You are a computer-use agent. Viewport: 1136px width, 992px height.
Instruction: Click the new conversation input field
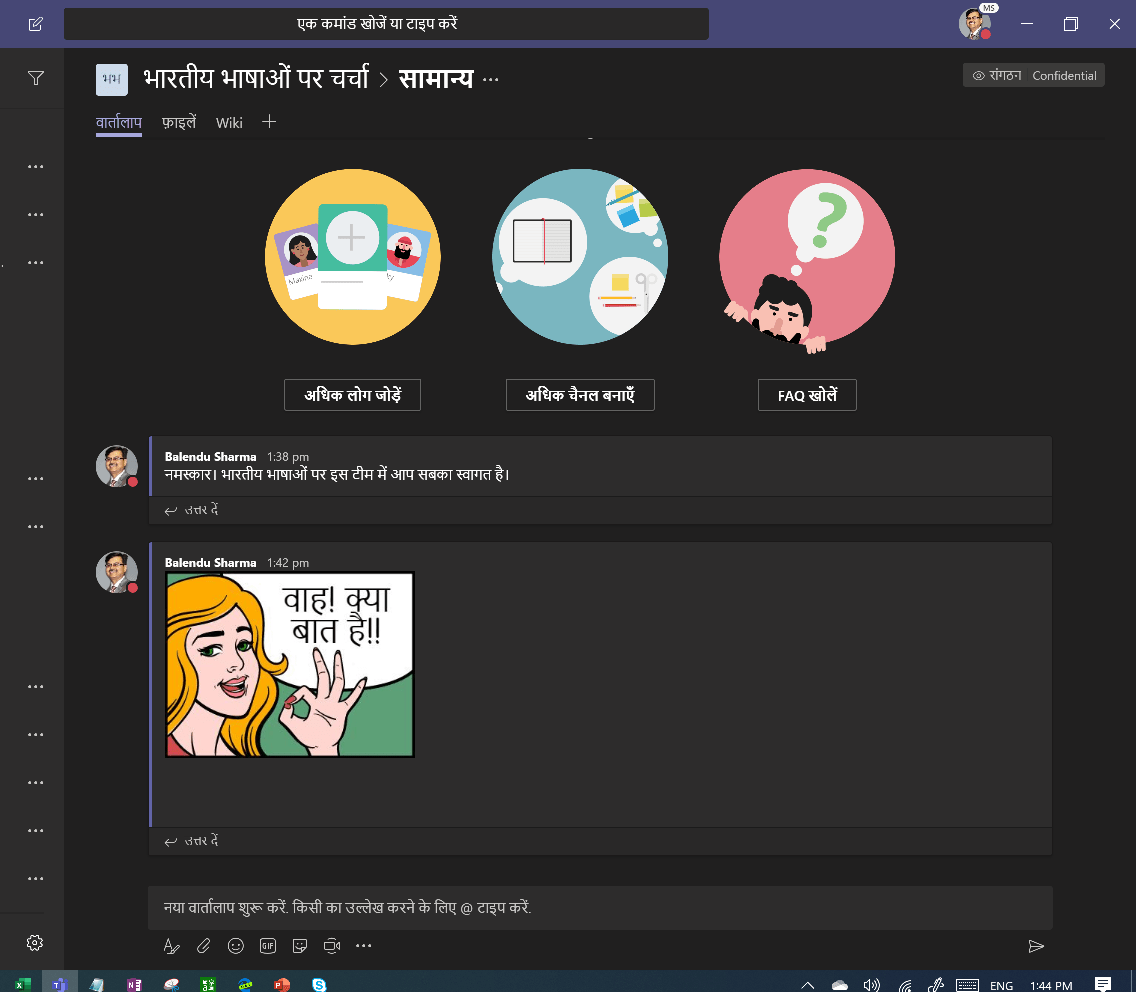click(x=600, y=907)
